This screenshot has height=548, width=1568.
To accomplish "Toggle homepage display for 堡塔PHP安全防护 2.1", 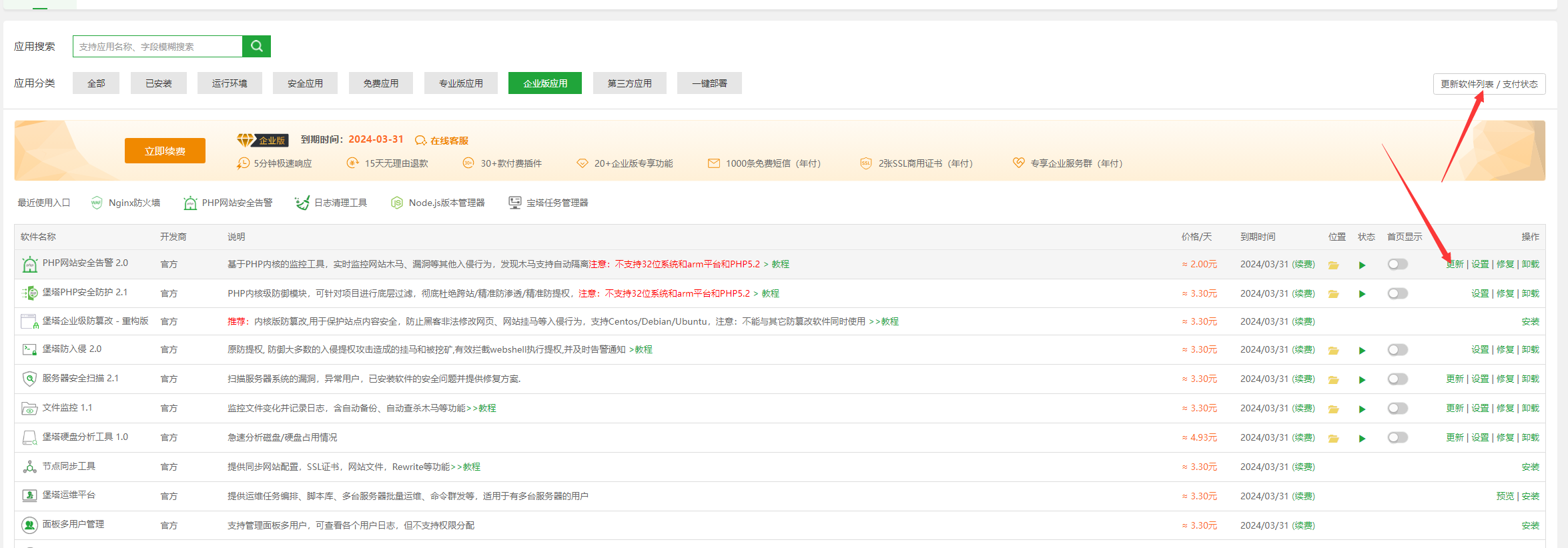I will (x=1397, y=293).
